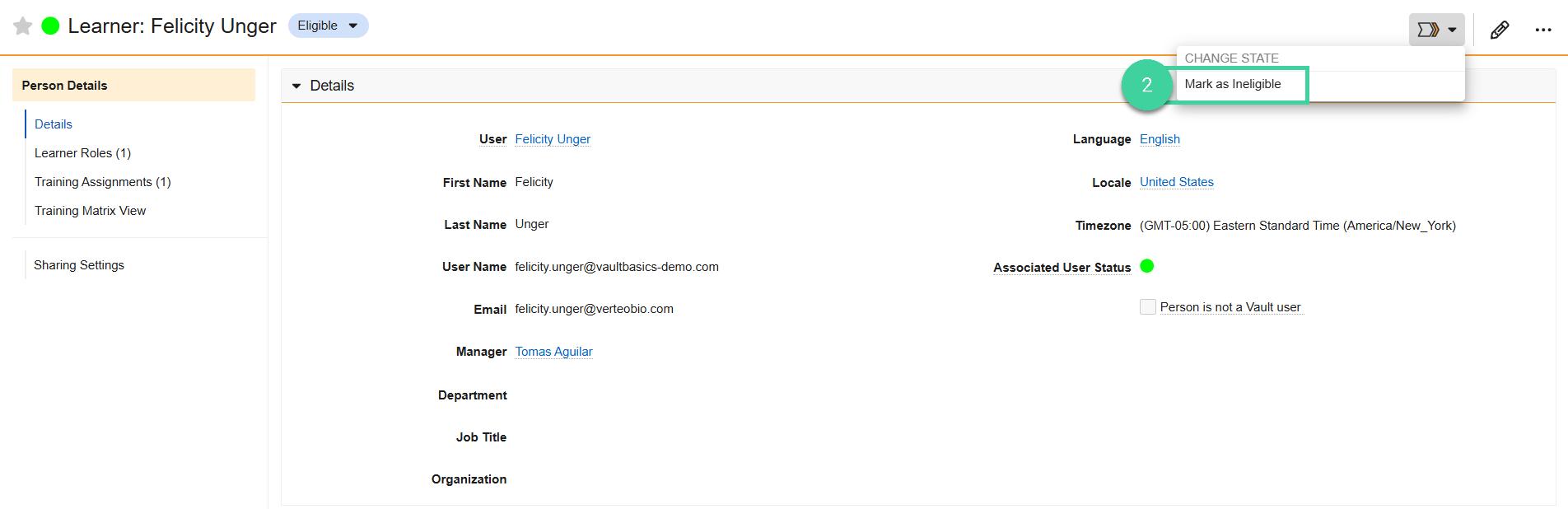Open the three-dot more actions menu

tap(1543, 30)
